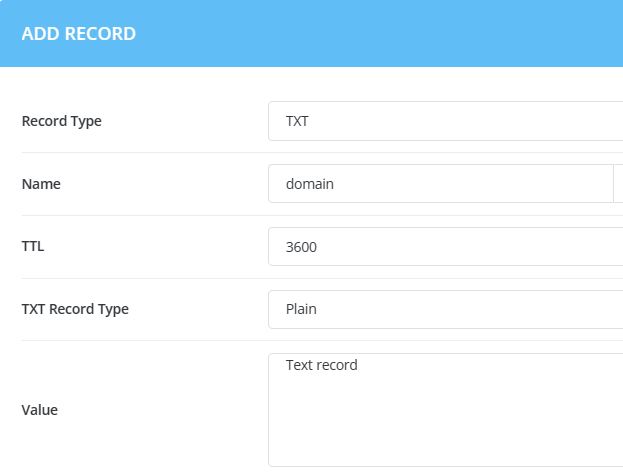Click the "Value" field label
Screen dimensions: 623x474
[x=40, y=410]
